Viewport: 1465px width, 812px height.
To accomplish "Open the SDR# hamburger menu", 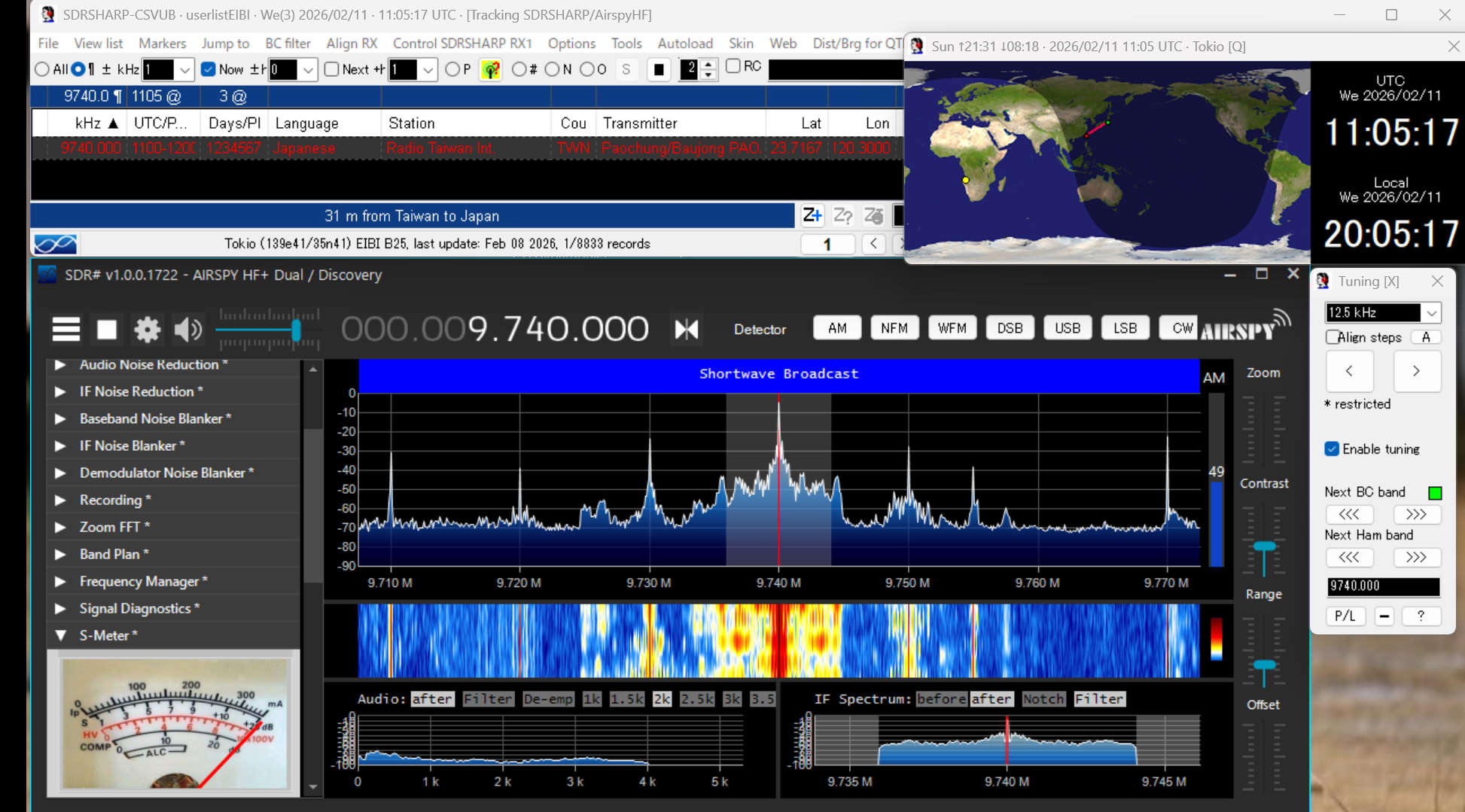I will pyautogui.click(x=65, y=329).
